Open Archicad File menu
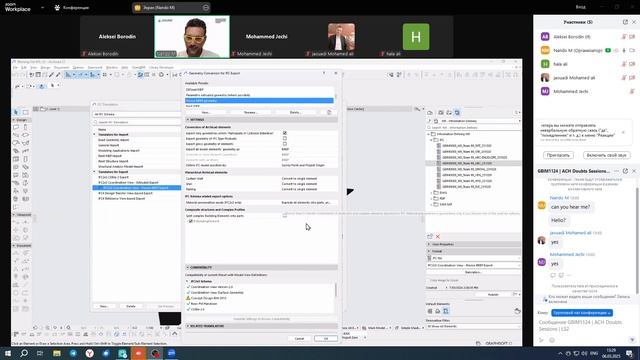Viewport: 640px width, 360px height. click(x=16, y=67)
